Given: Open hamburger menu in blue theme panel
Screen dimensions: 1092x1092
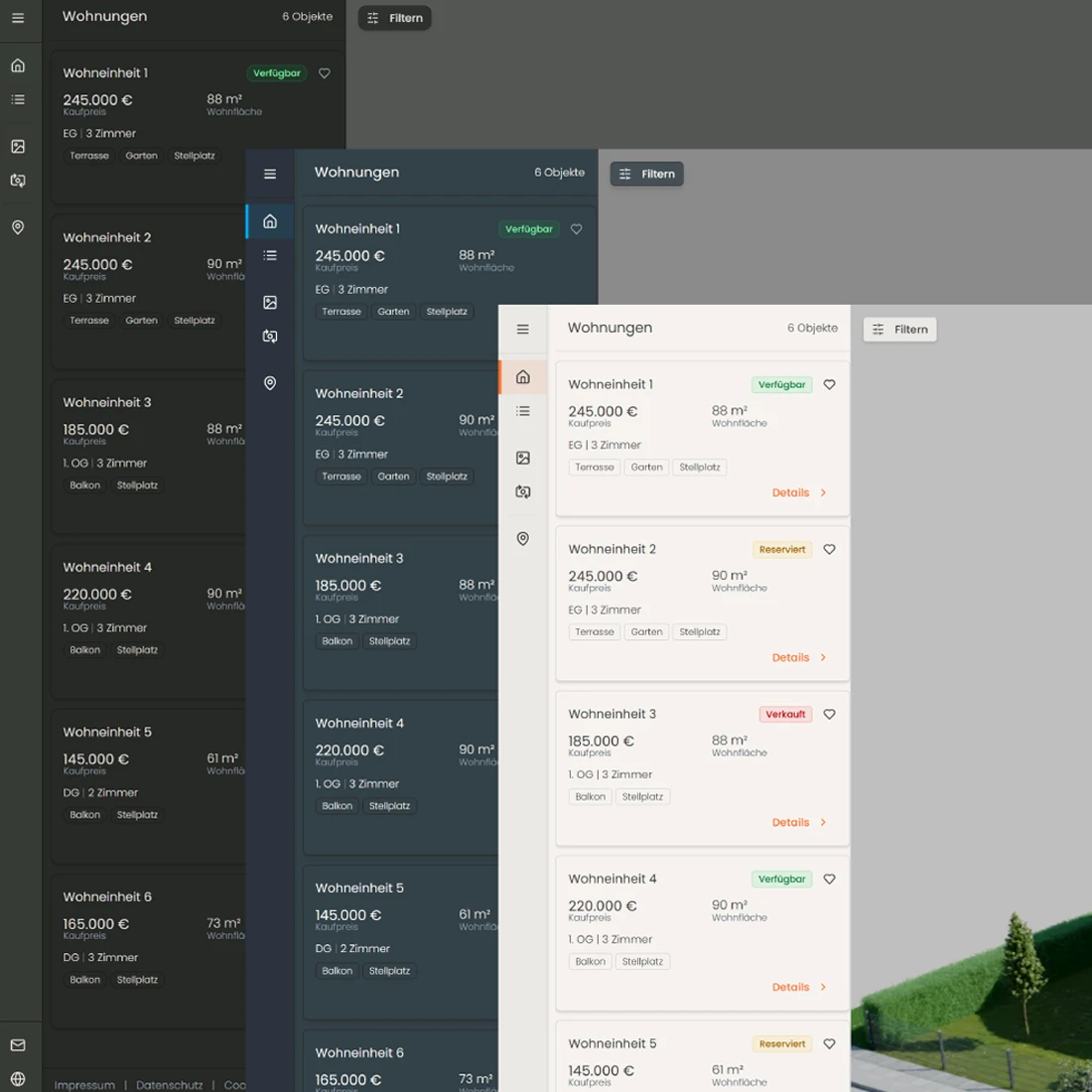Looking at the screenshot, I should click(270, 174).
